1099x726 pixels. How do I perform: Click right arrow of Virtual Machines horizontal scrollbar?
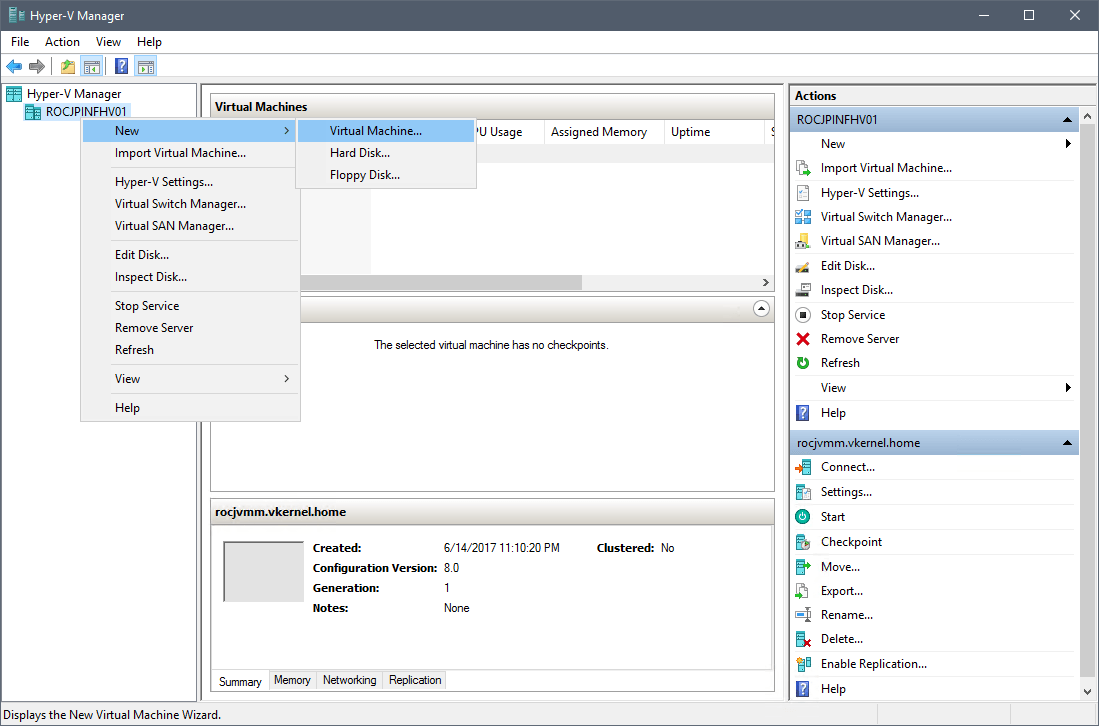click(766, 282)
